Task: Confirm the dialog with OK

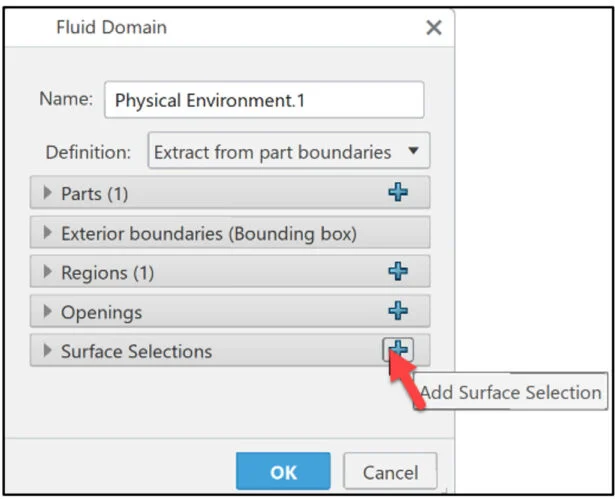Action: (x=283, y=471)
